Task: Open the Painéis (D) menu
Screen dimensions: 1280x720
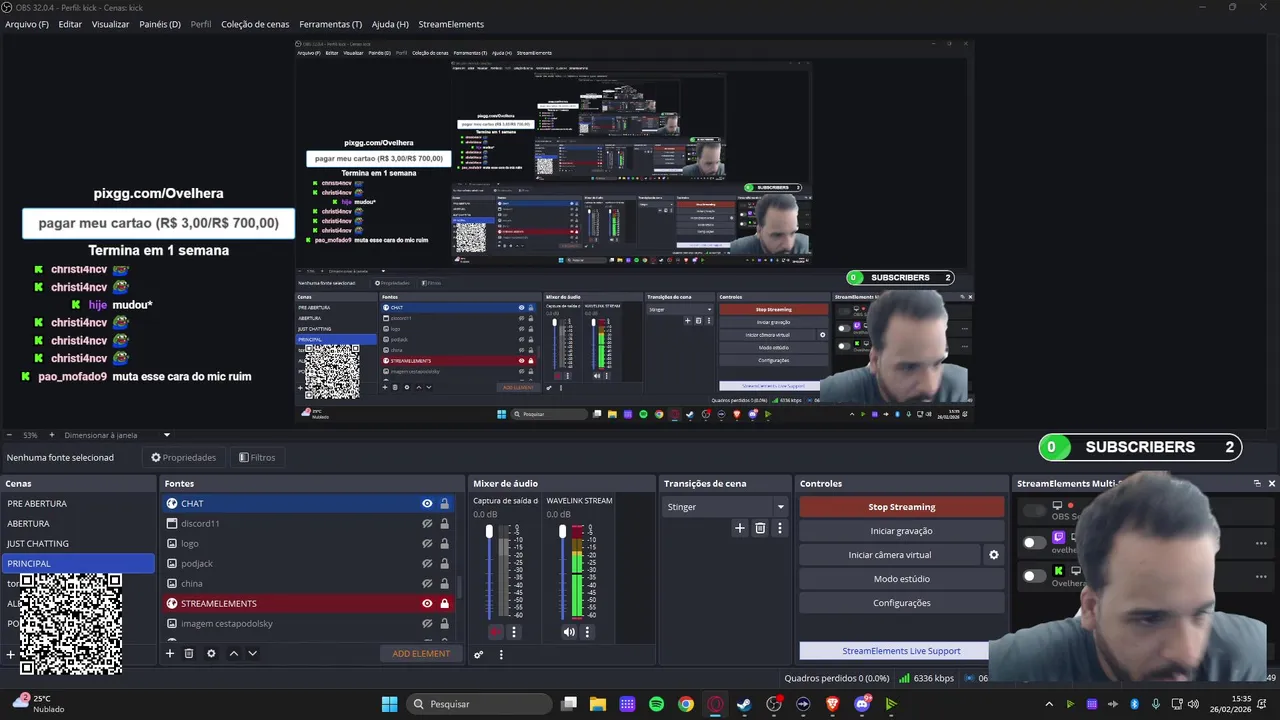Action: tap(160, 24)
